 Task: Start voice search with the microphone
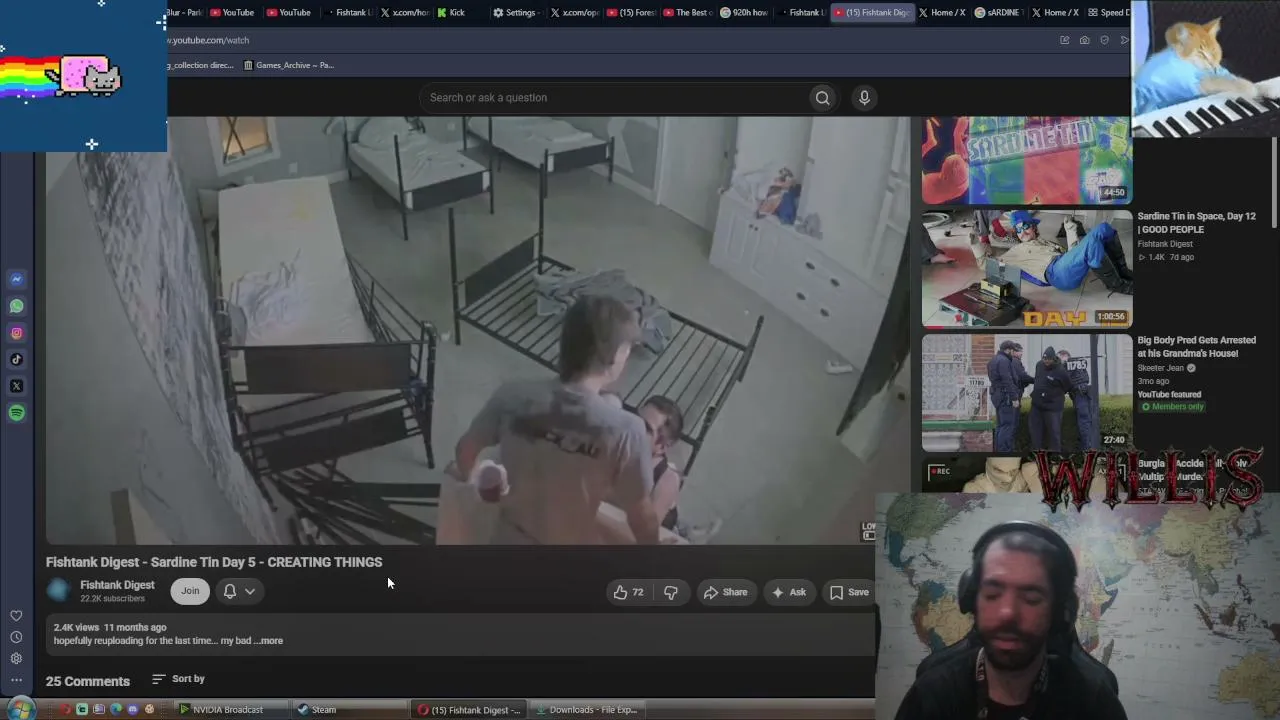click(x=864, y=97)
